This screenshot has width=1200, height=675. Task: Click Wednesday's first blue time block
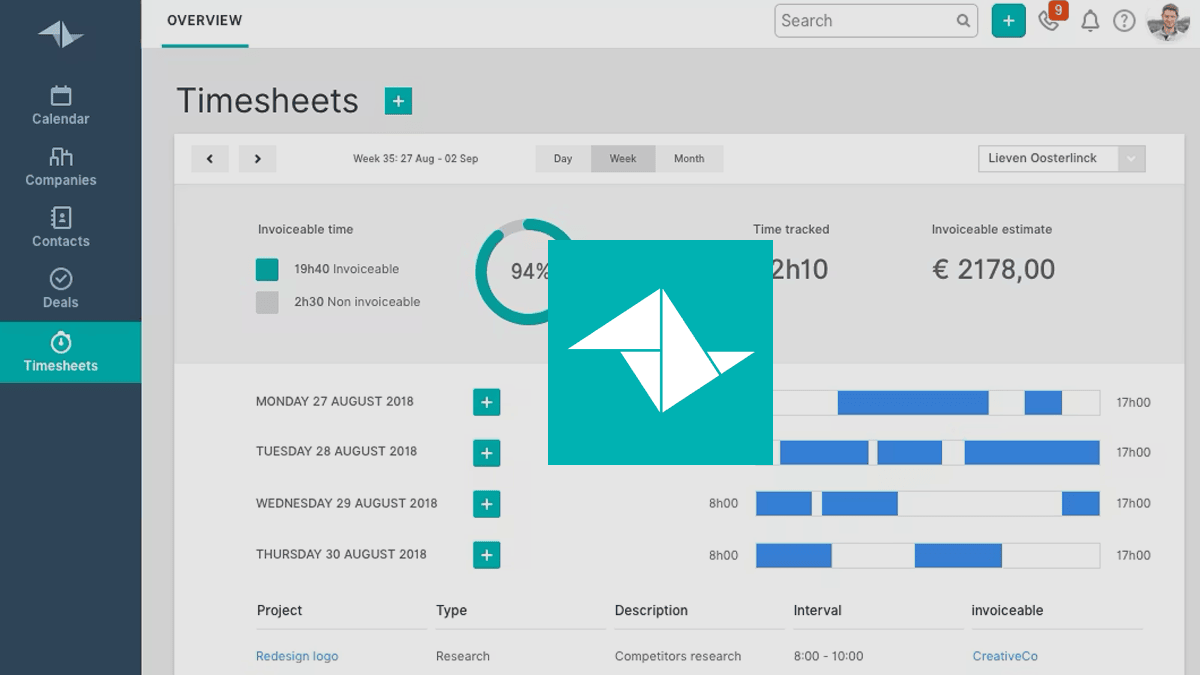pos(784,503)
